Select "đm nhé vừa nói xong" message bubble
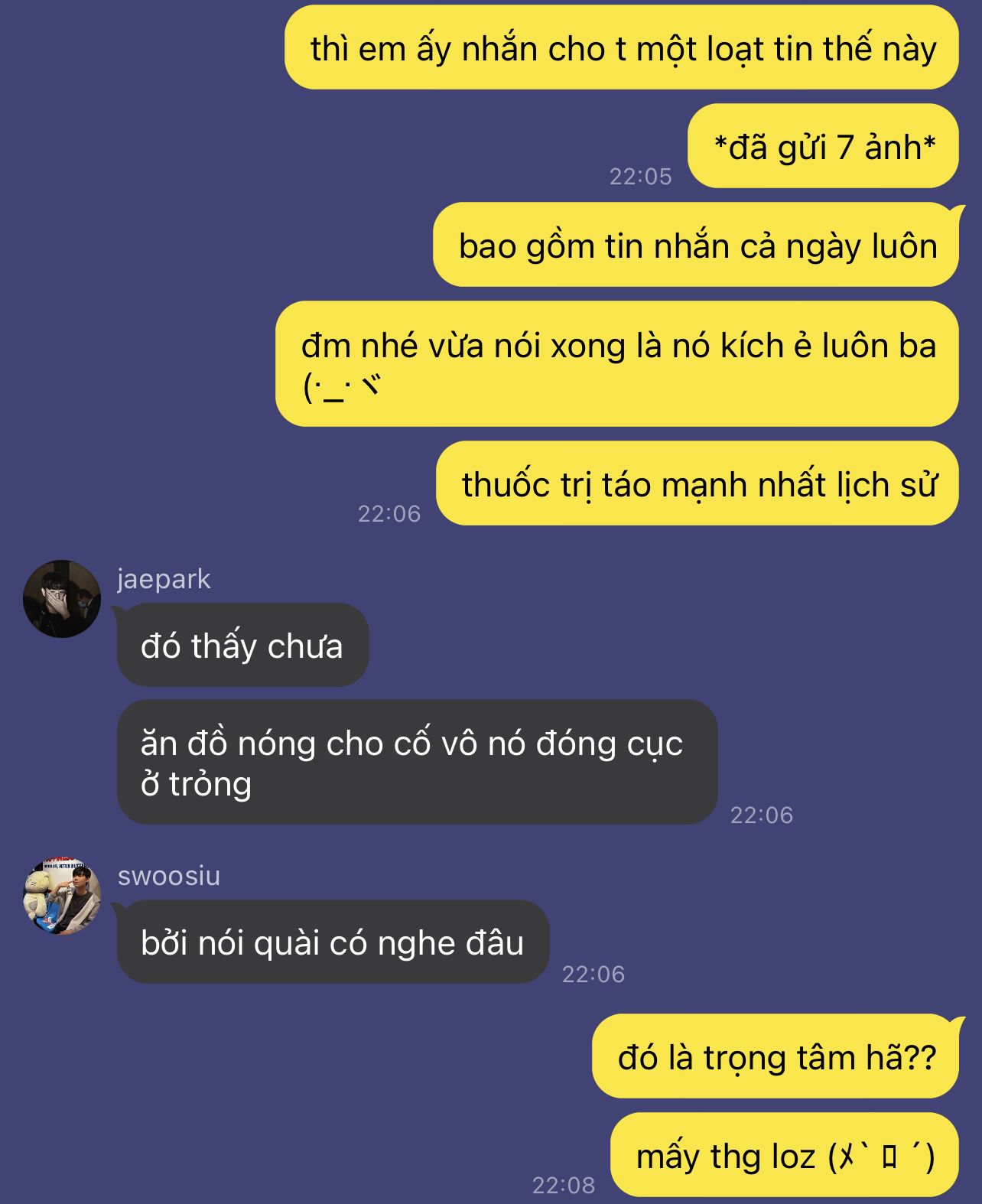The height and width of the screenshot is (1204, 982). (x=617, y=364)
